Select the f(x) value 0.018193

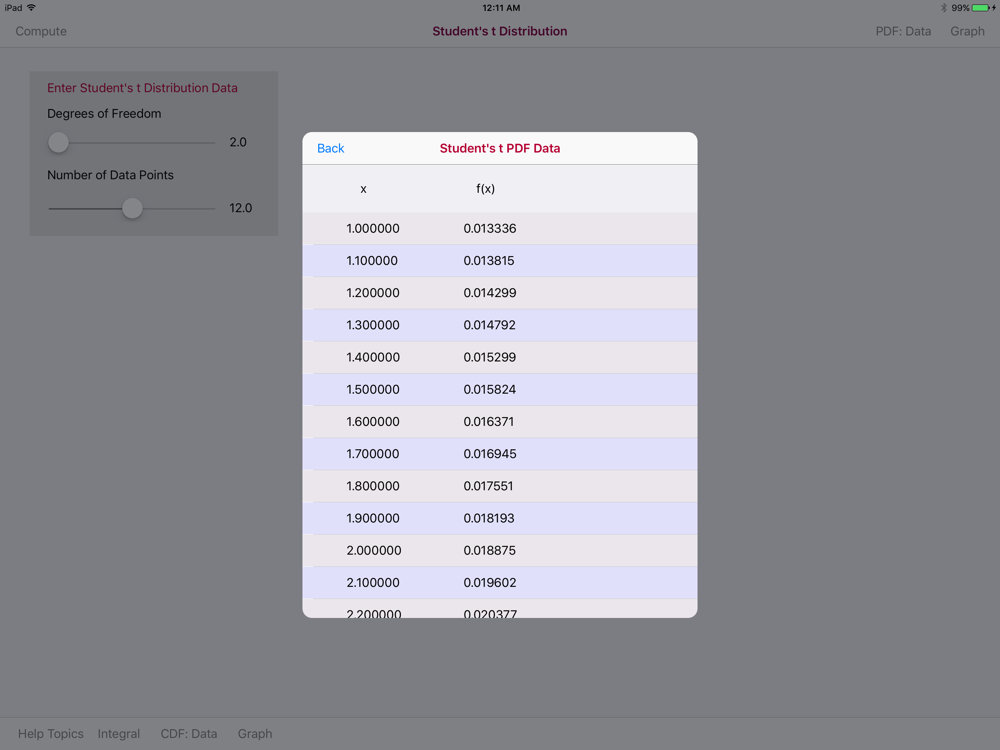pyautogui.click(x=489, y=518)
